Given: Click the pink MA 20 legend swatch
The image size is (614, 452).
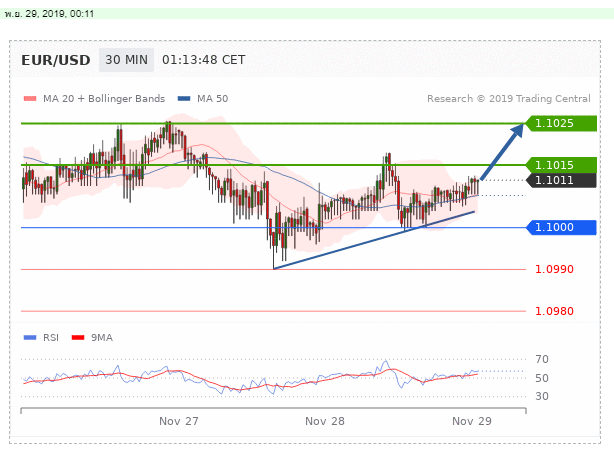Looking at the screenshot, I should [30, 99].
